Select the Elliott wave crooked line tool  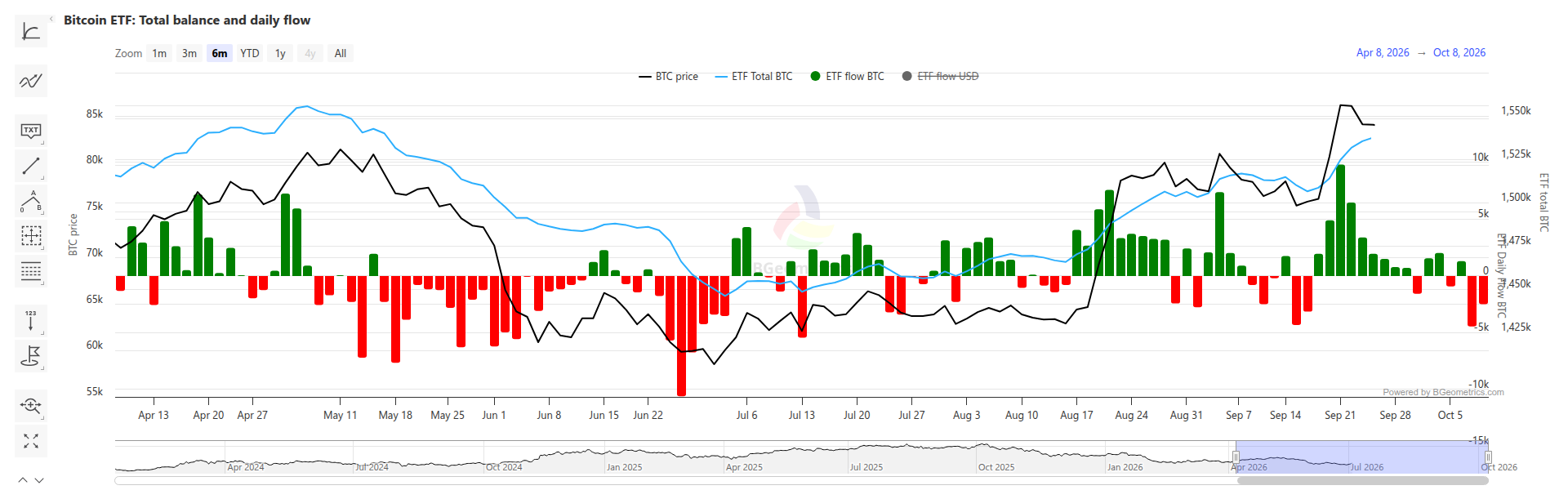[31, 201]
